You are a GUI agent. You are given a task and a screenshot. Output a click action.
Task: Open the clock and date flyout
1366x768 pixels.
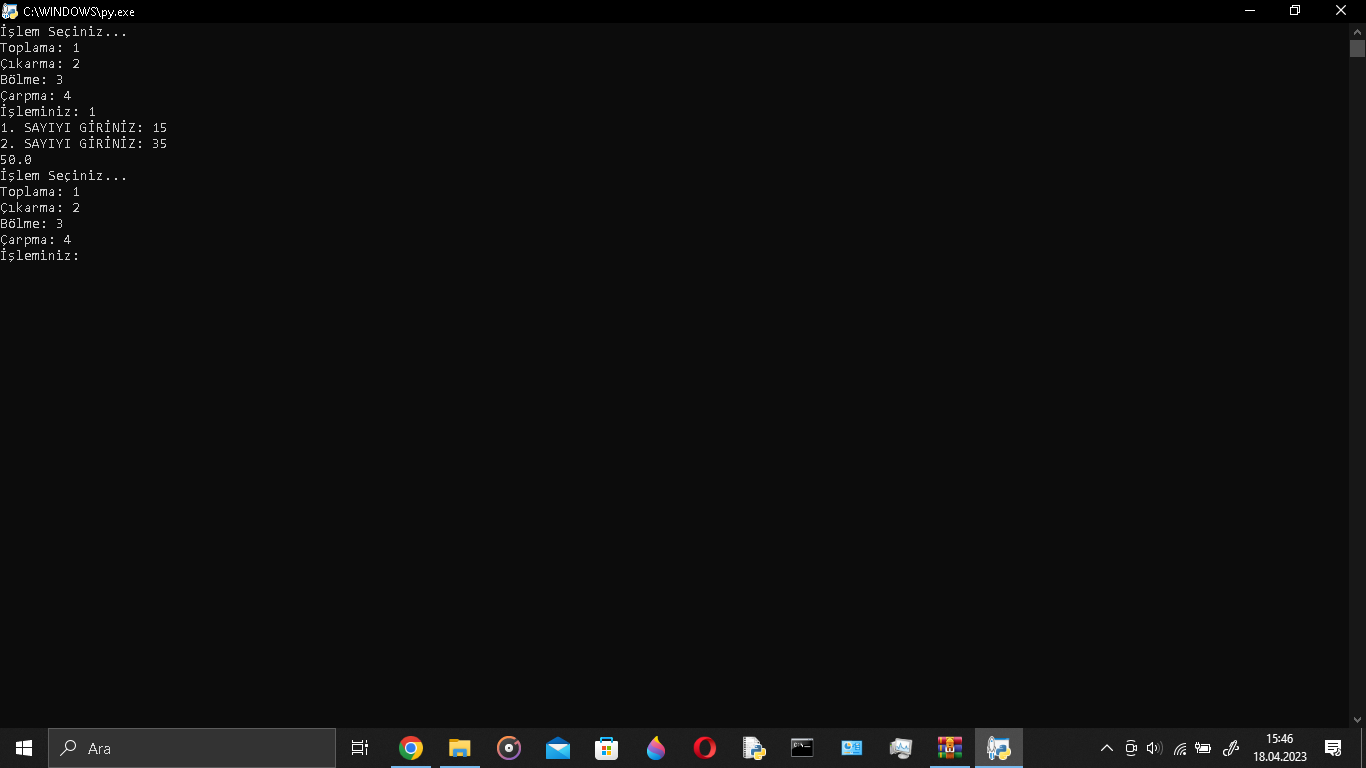coord(1279,748)
